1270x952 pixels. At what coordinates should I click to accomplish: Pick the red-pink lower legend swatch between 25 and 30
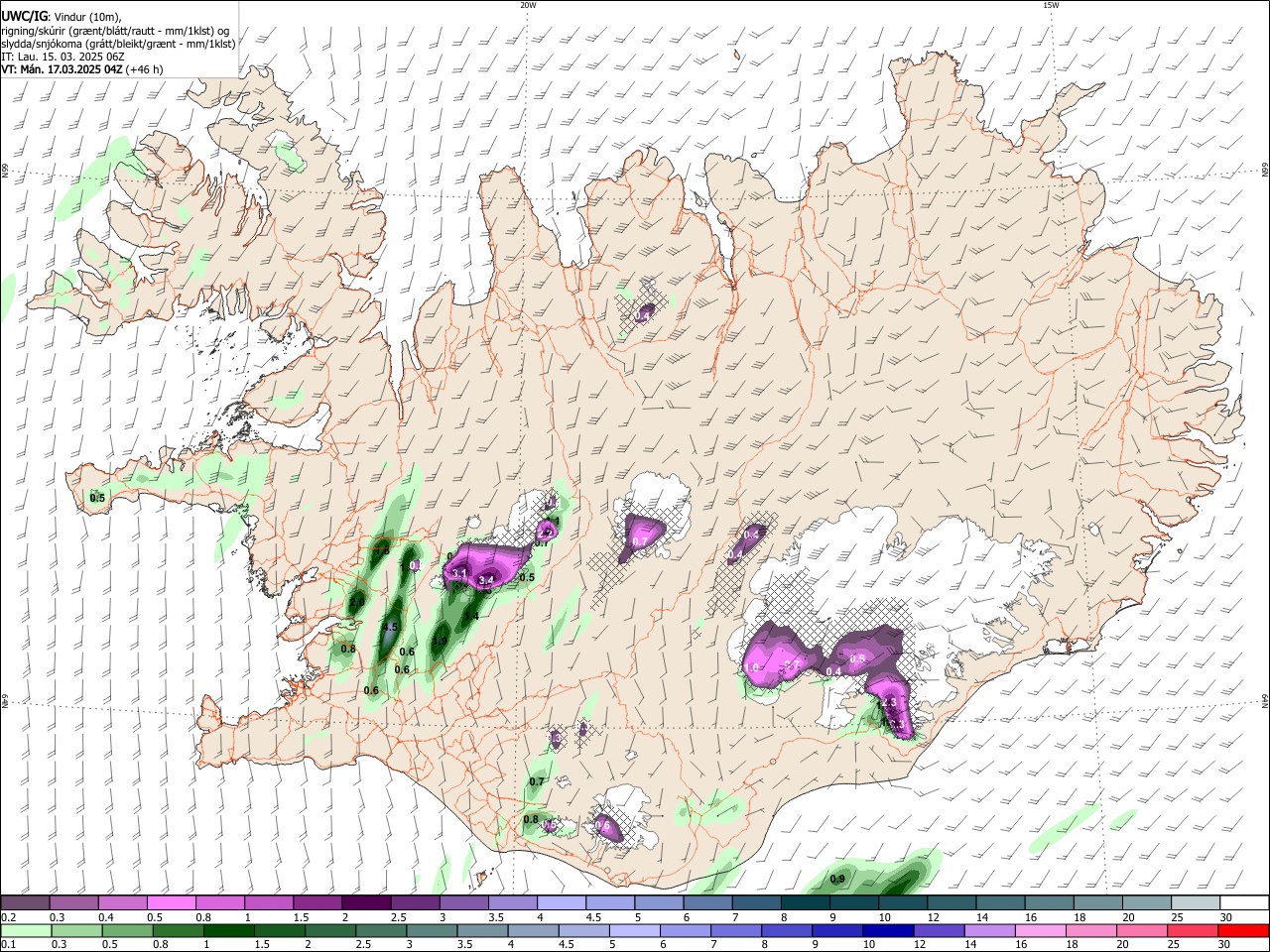click(x=1194, y=930)
